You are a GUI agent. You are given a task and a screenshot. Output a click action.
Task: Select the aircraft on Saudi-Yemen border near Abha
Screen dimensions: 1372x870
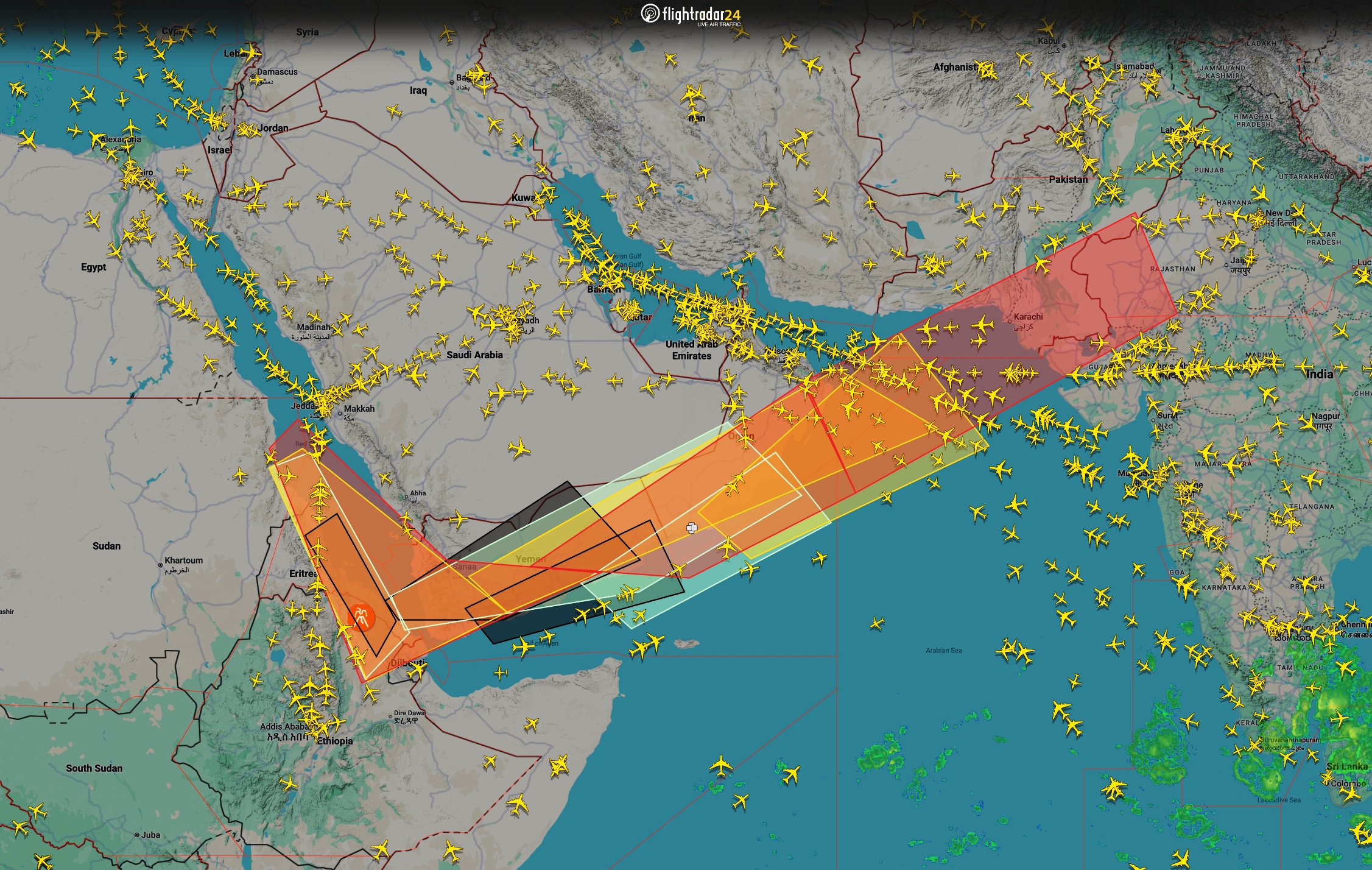pos(458,520)
